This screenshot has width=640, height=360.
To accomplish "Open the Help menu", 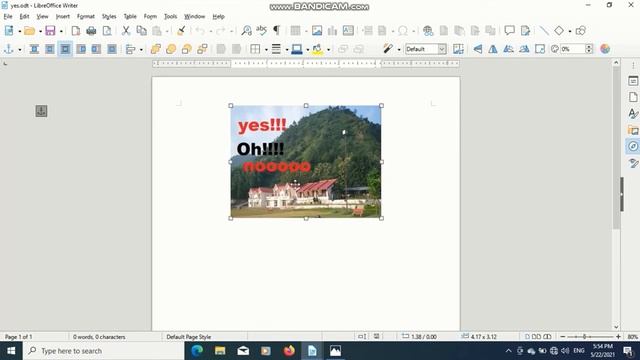I will 218,16.
